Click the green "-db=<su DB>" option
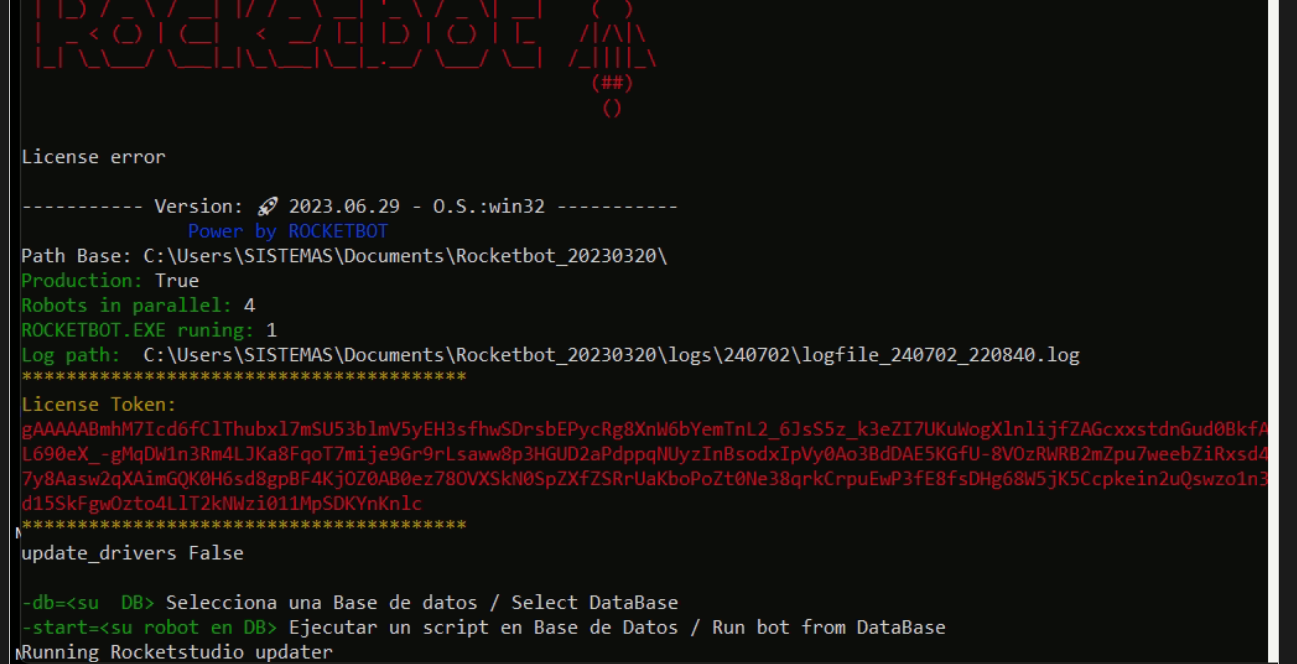The image size is (1297, 664). (88, 603)
